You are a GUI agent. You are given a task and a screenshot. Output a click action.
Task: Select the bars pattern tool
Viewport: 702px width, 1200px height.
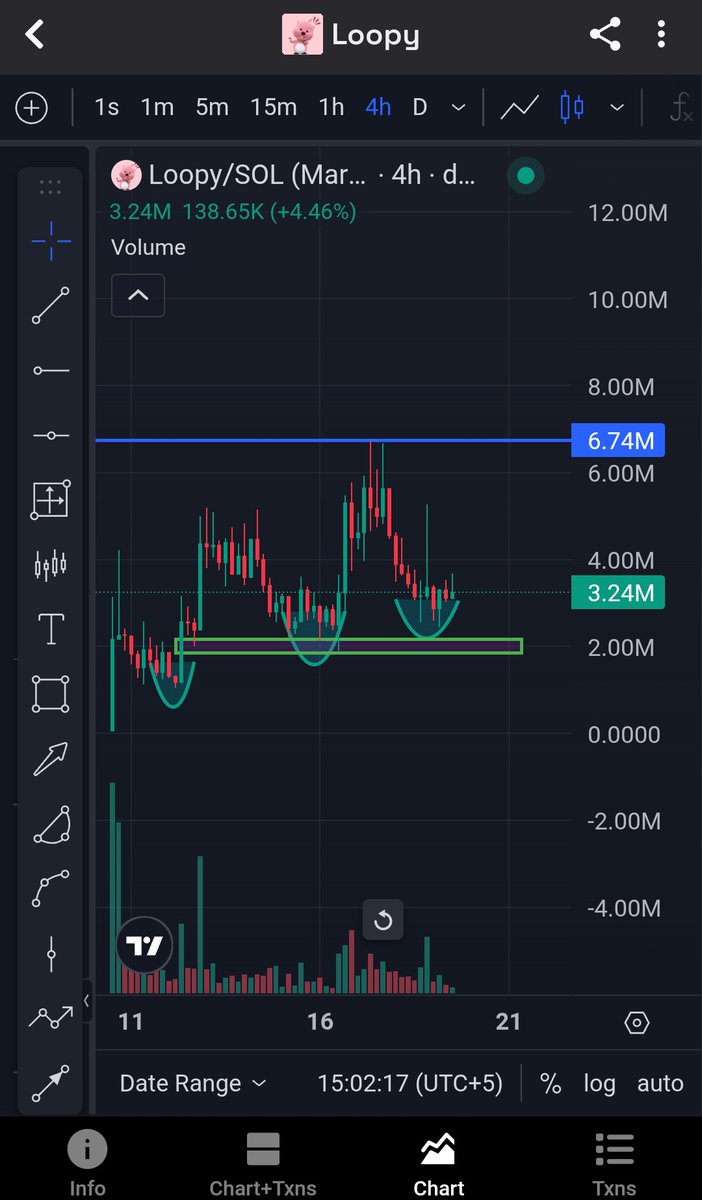tap(50, 566)
